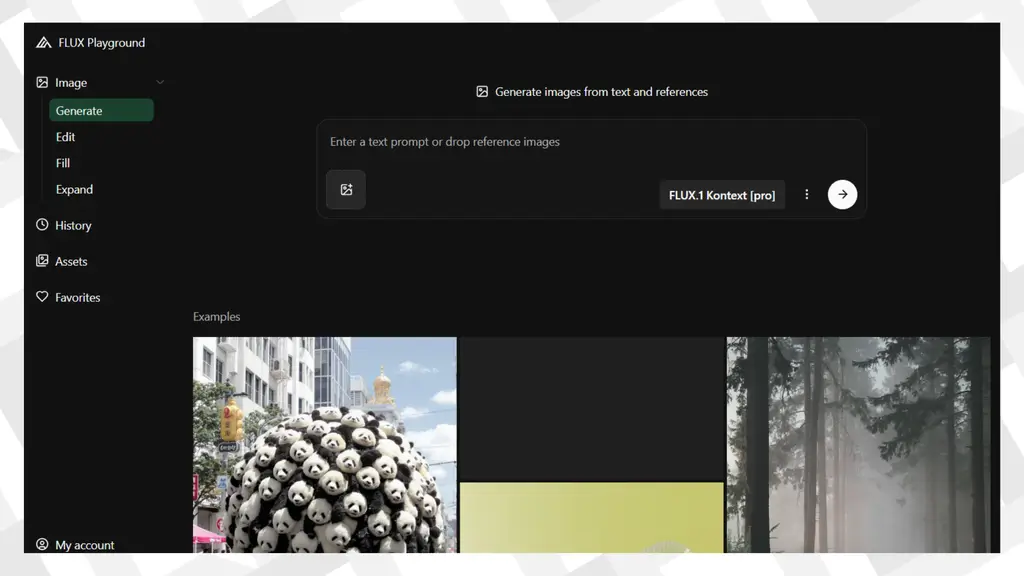Select Fill in the Image menu

tap(62, 163)
